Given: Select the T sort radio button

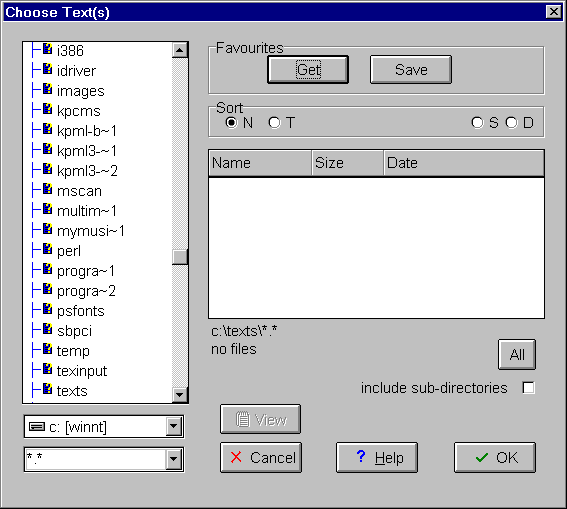Looking at the screenshot, I should click(274, 123).
